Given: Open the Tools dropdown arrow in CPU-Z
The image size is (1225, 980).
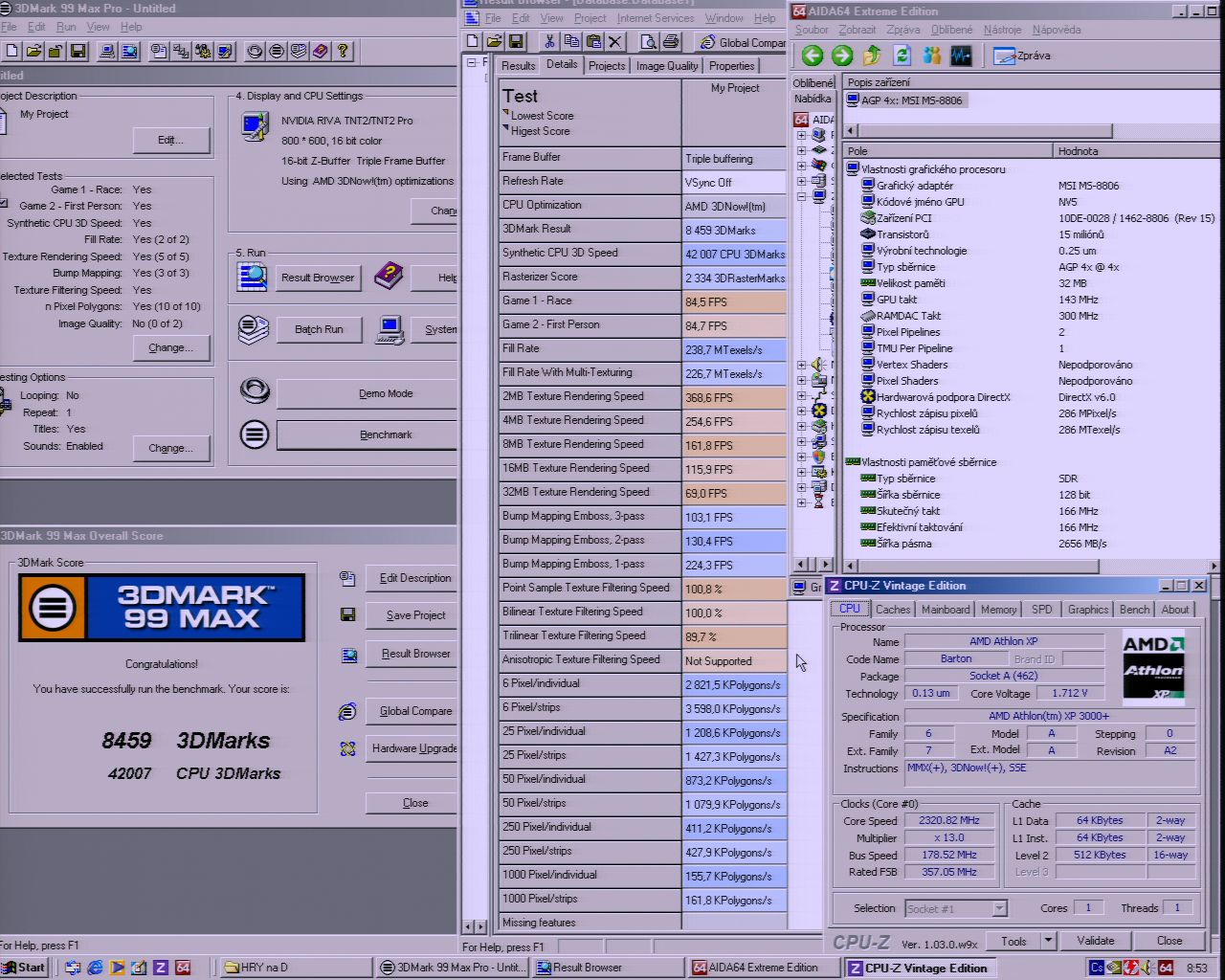Looking at the screenshot, I should point(1048,941).
